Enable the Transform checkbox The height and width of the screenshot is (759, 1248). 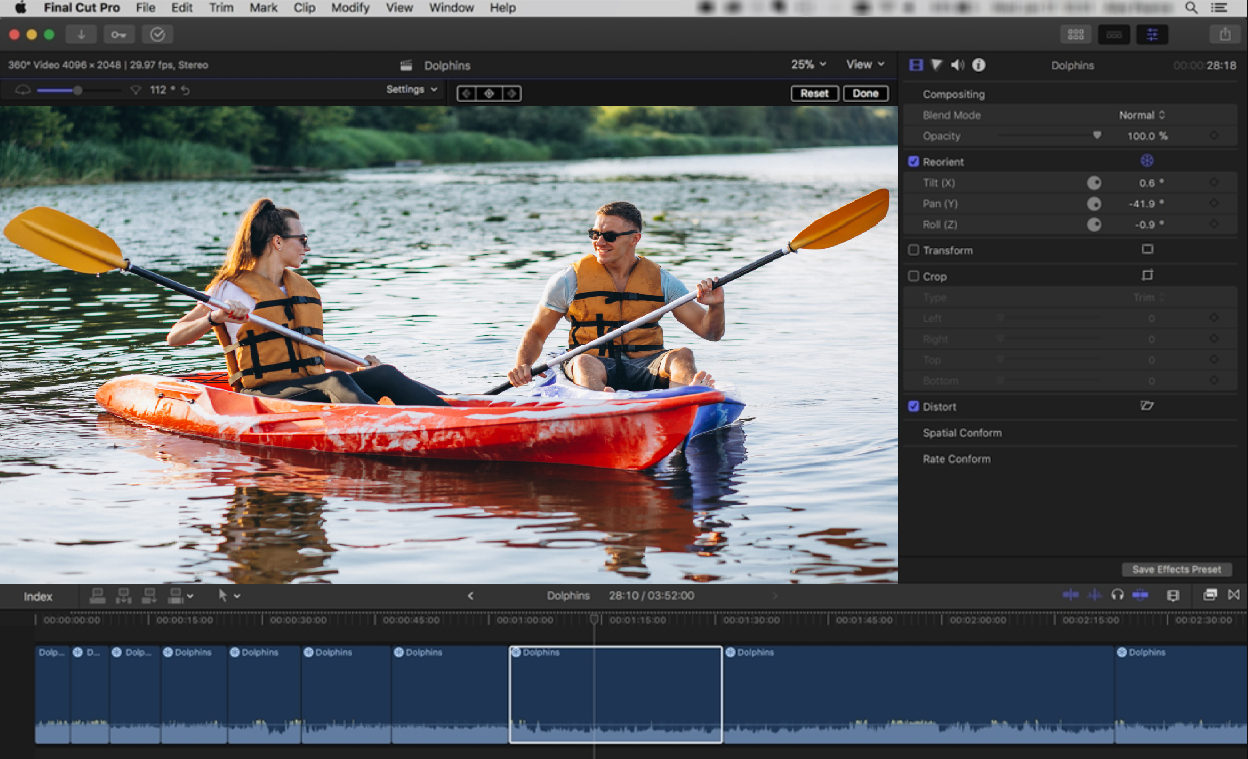(x=914, y=250)
